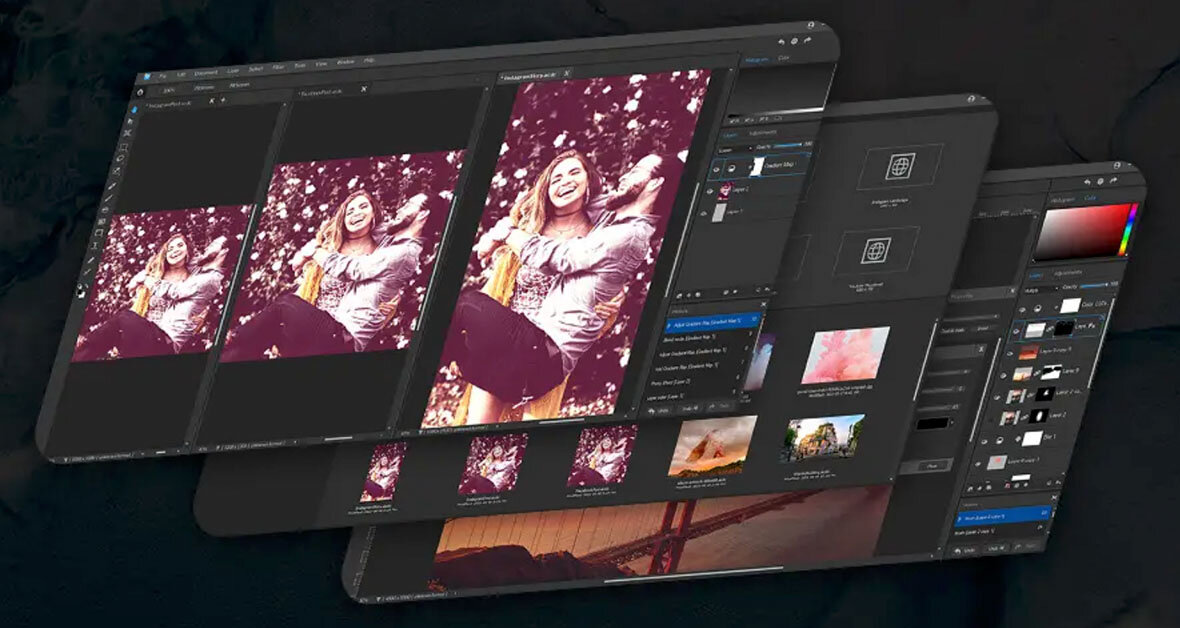Toggle visibility of Layer 1
Image resolution: width=1180 pixels, height=628 pixels.
click(x=705, y=212)
